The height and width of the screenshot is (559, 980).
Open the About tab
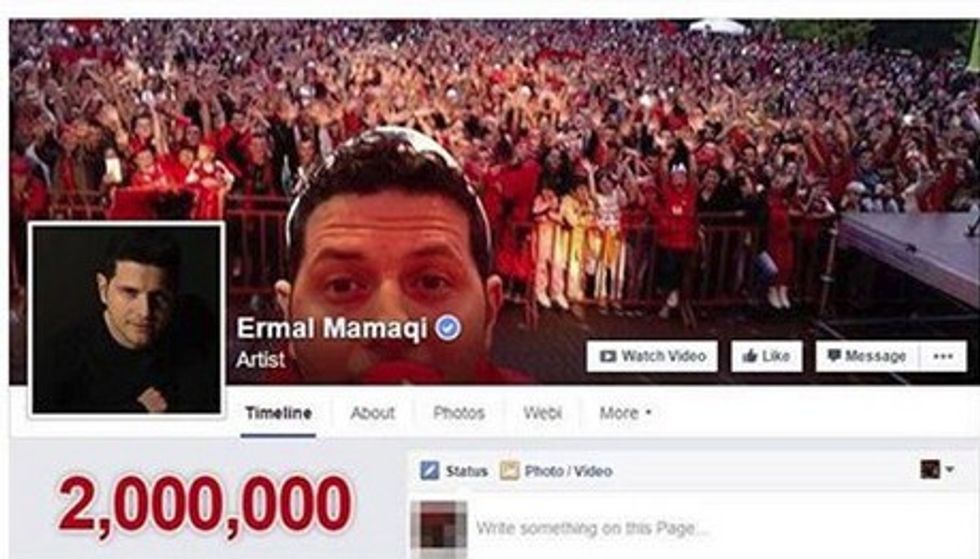point(372,413)
